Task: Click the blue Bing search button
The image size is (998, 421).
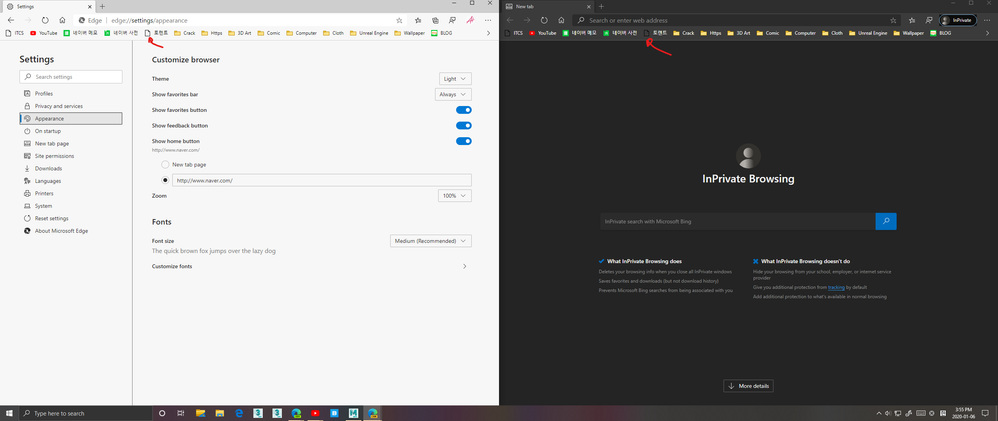Action: pos(886,221)
